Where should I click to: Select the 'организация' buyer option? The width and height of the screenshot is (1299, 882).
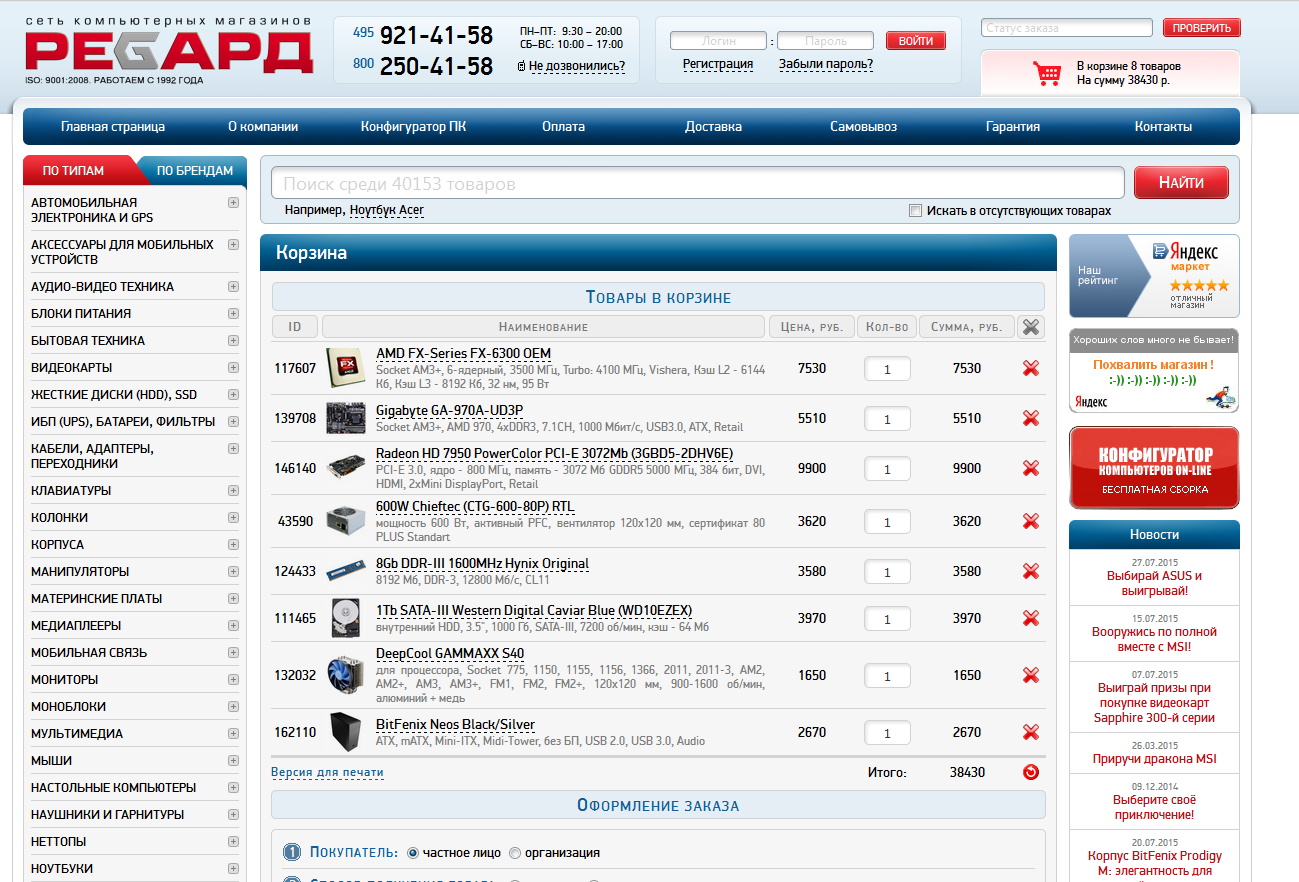[515, 853]
